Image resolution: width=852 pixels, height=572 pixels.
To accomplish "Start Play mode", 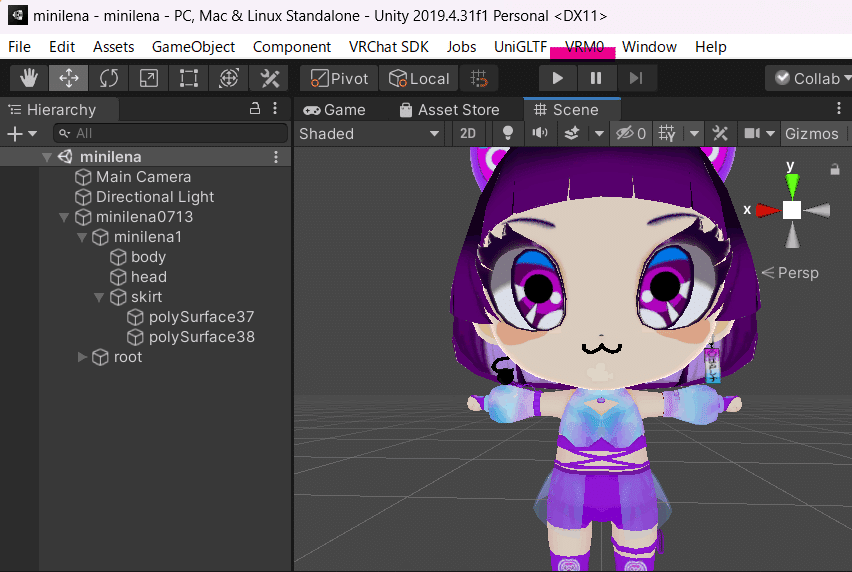I will point(557,79).
